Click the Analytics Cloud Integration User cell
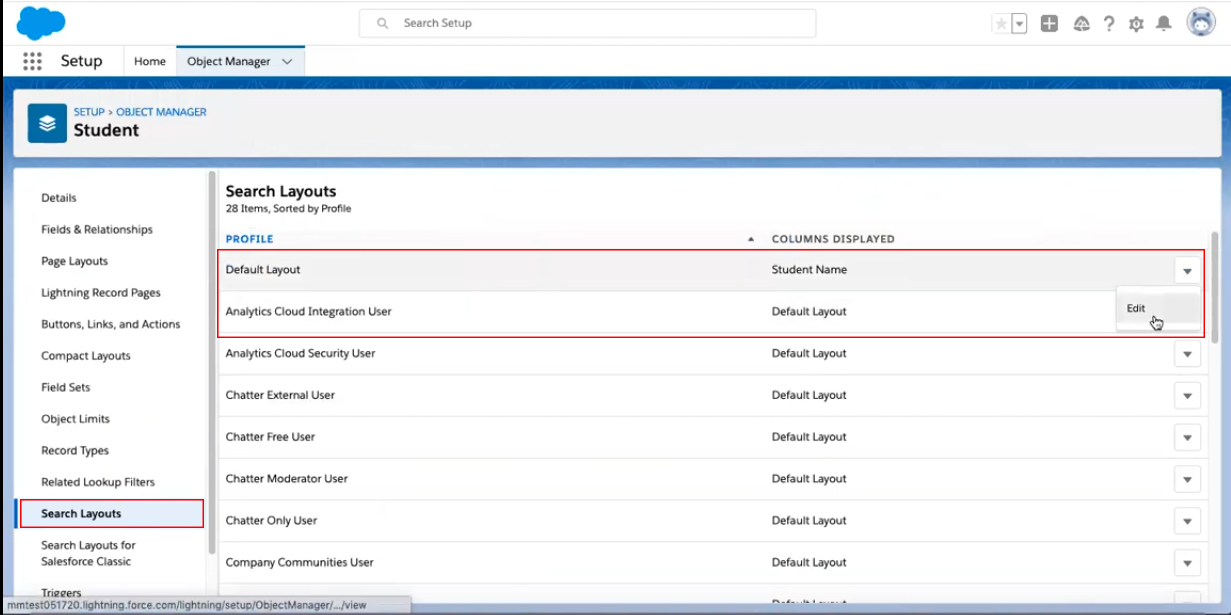 tap(308, 312)
